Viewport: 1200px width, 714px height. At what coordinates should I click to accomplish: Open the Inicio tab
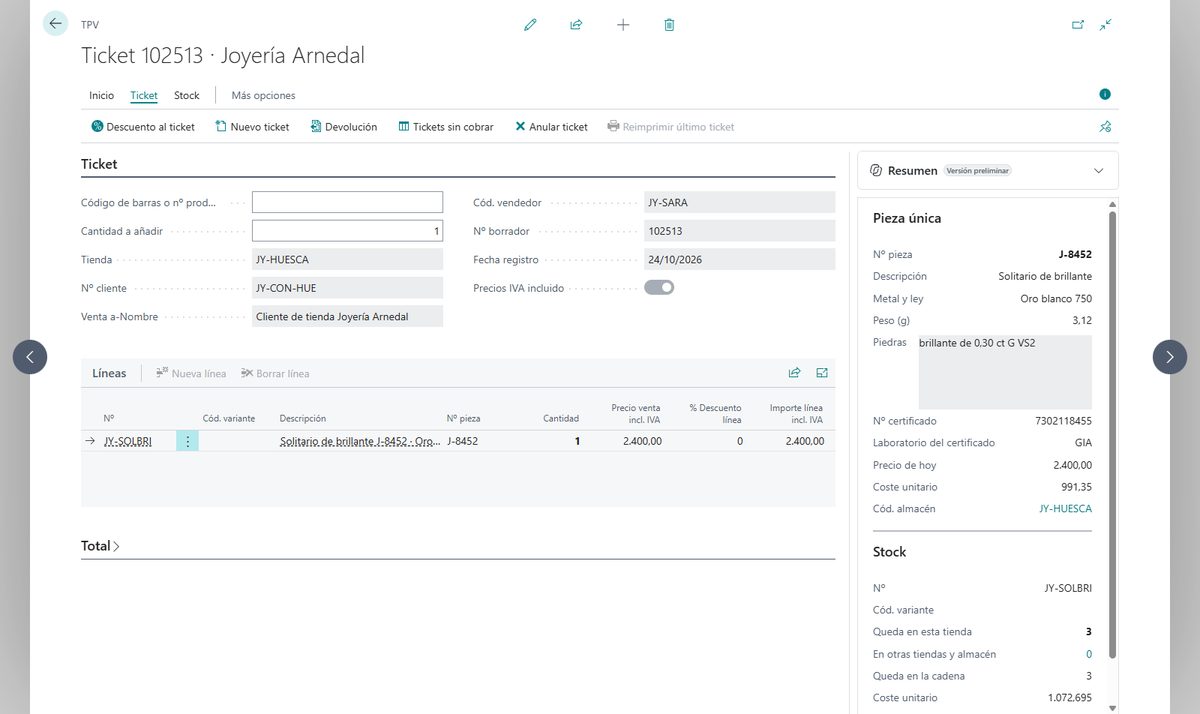(102, 96)
